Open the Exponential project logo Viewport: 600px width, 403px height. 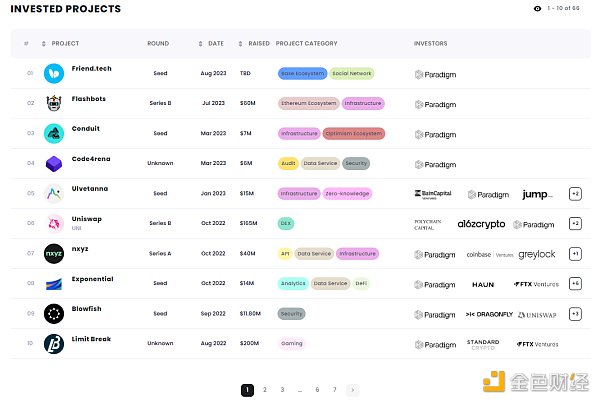(x=54, y=284)
